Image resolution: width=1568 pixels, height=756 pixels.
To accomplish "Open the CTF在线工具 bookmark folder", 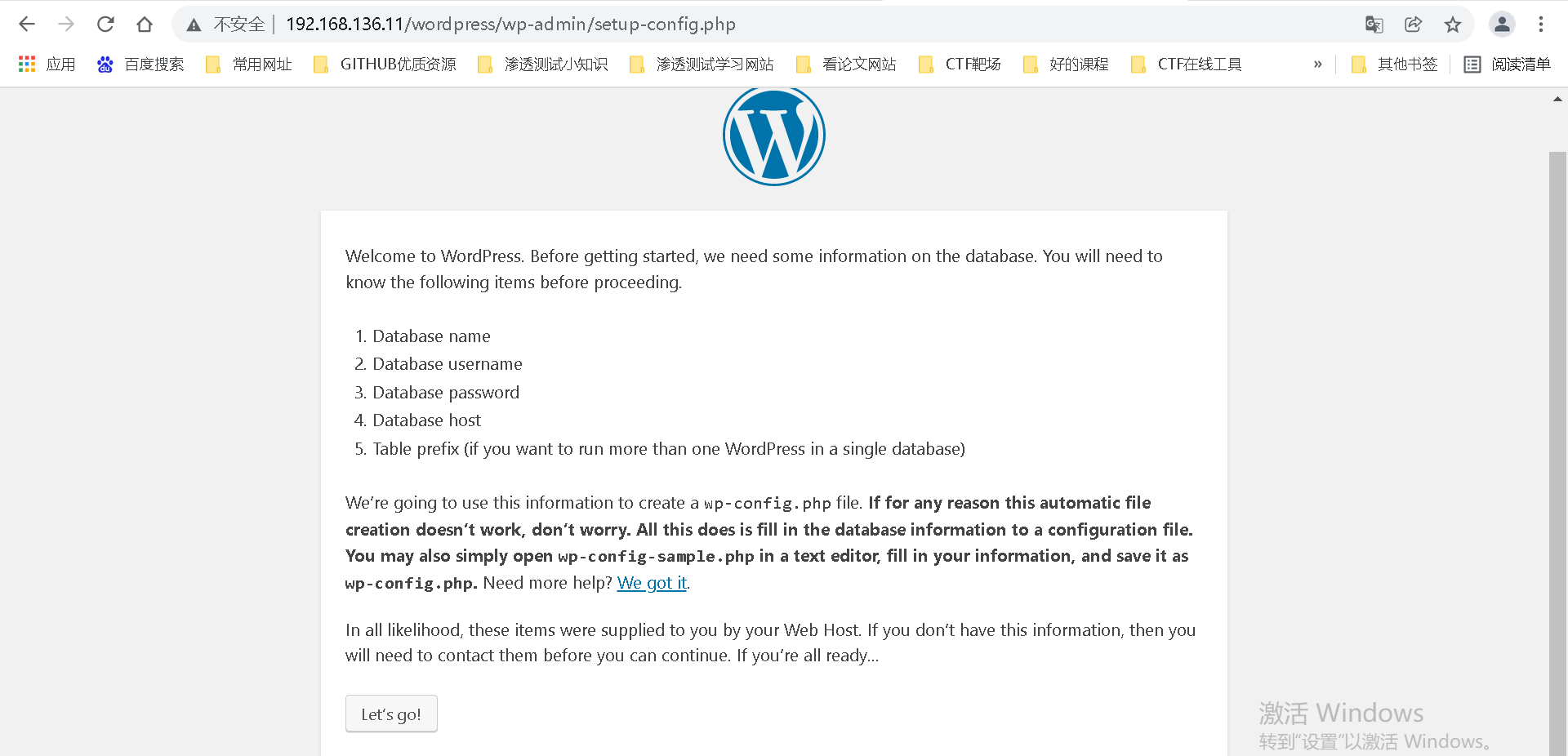I will point(1187,64).
